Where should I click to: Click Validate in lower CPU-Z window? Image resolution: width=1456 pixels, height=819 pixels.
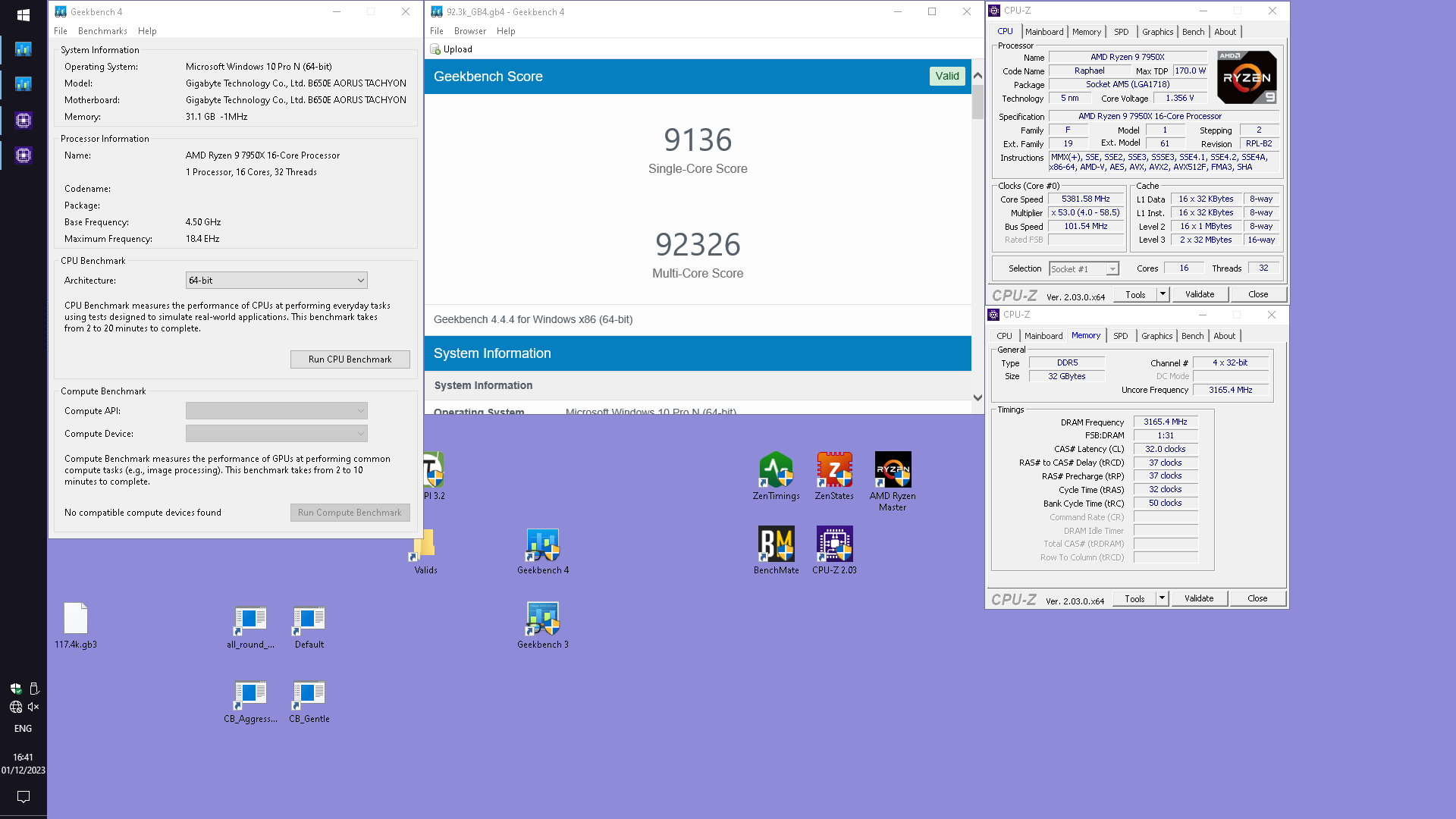[x=1199, y=598]
